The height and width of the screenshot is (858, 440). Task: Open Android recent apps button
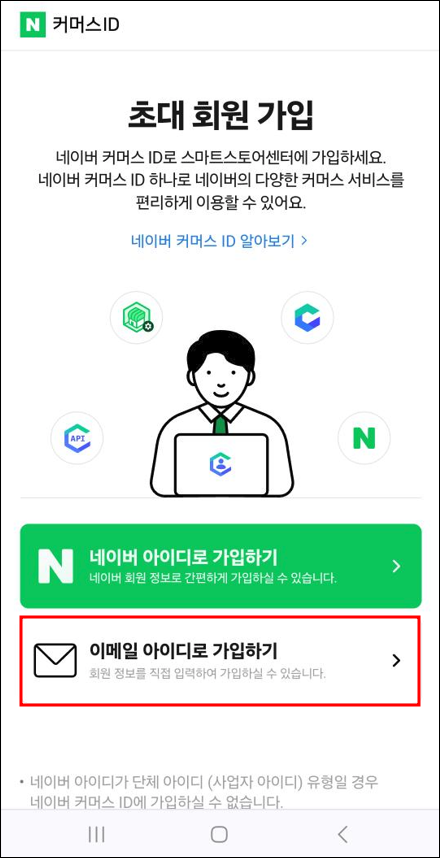pos(96,834)
